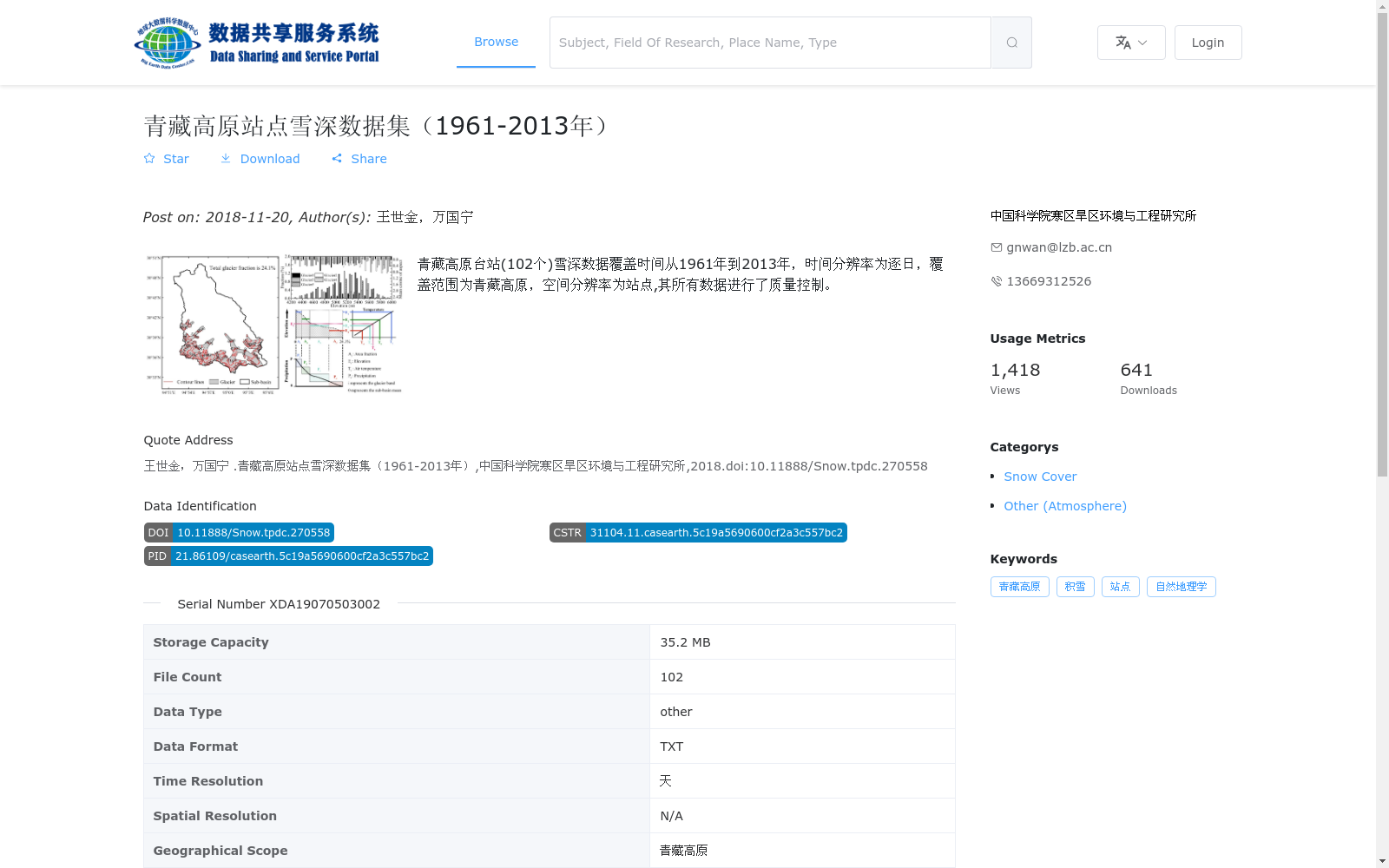Click the Data Sharing and Service Portal logo
1389x868 pixels.
coord(257,43)
